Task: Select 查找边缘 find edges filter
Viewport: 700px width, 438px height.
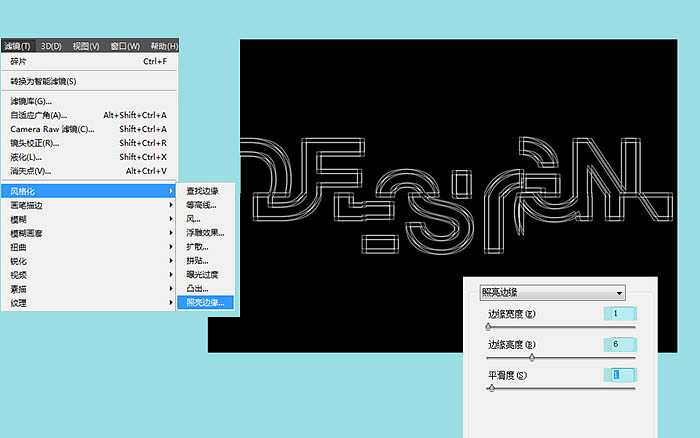Action: tap(202, 190)
